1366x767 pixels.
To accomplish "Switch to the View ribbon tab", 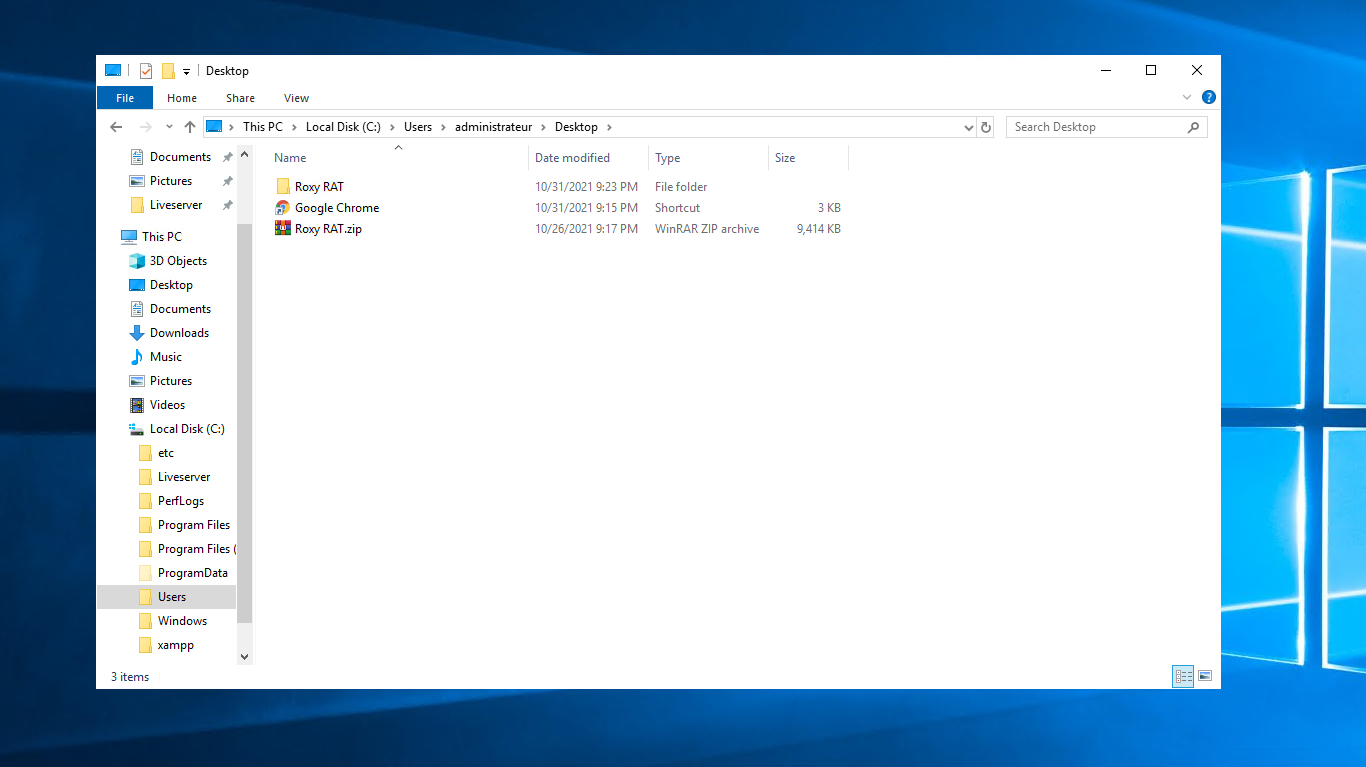I will [296, 98].
